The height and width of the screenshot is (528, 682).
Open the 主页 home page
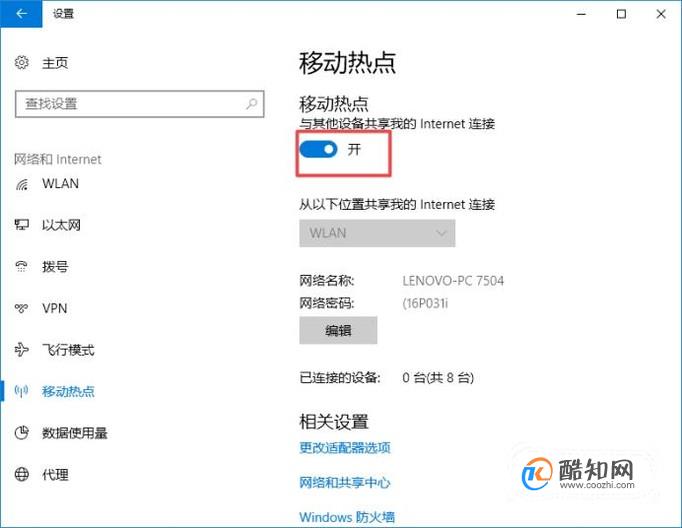coord(55,63)
